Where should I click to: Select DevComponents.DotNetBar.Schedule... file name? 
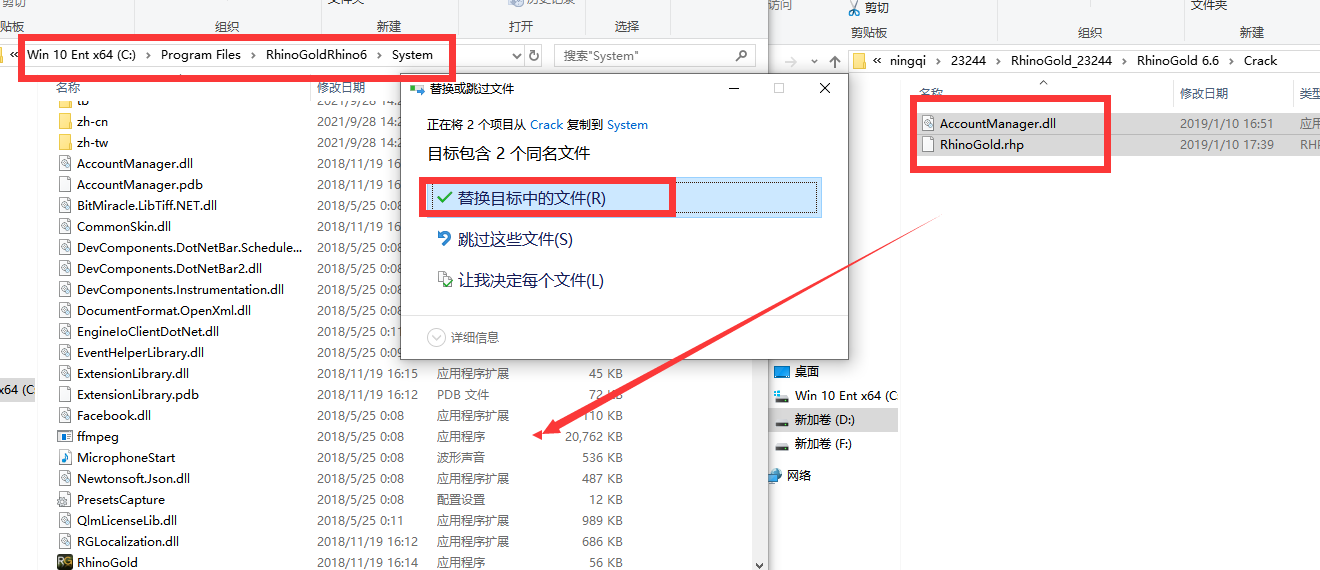189,248
